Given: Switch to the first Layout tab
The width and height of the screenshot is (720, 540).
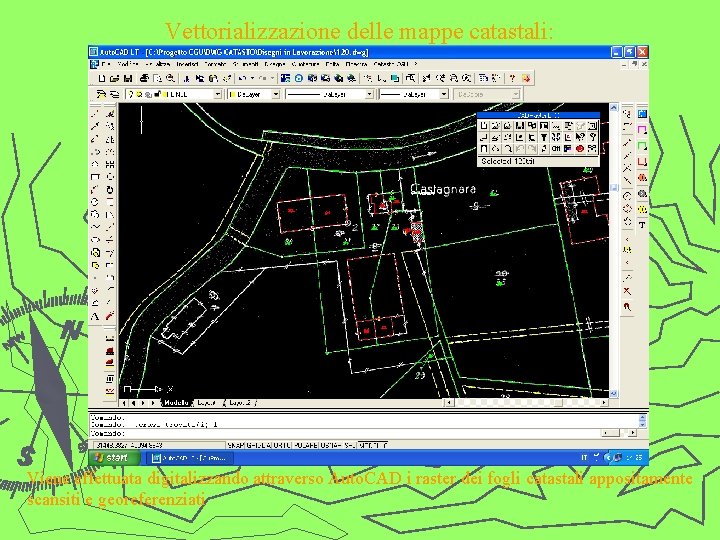Looking at the screenshot, I should point(207,403).
